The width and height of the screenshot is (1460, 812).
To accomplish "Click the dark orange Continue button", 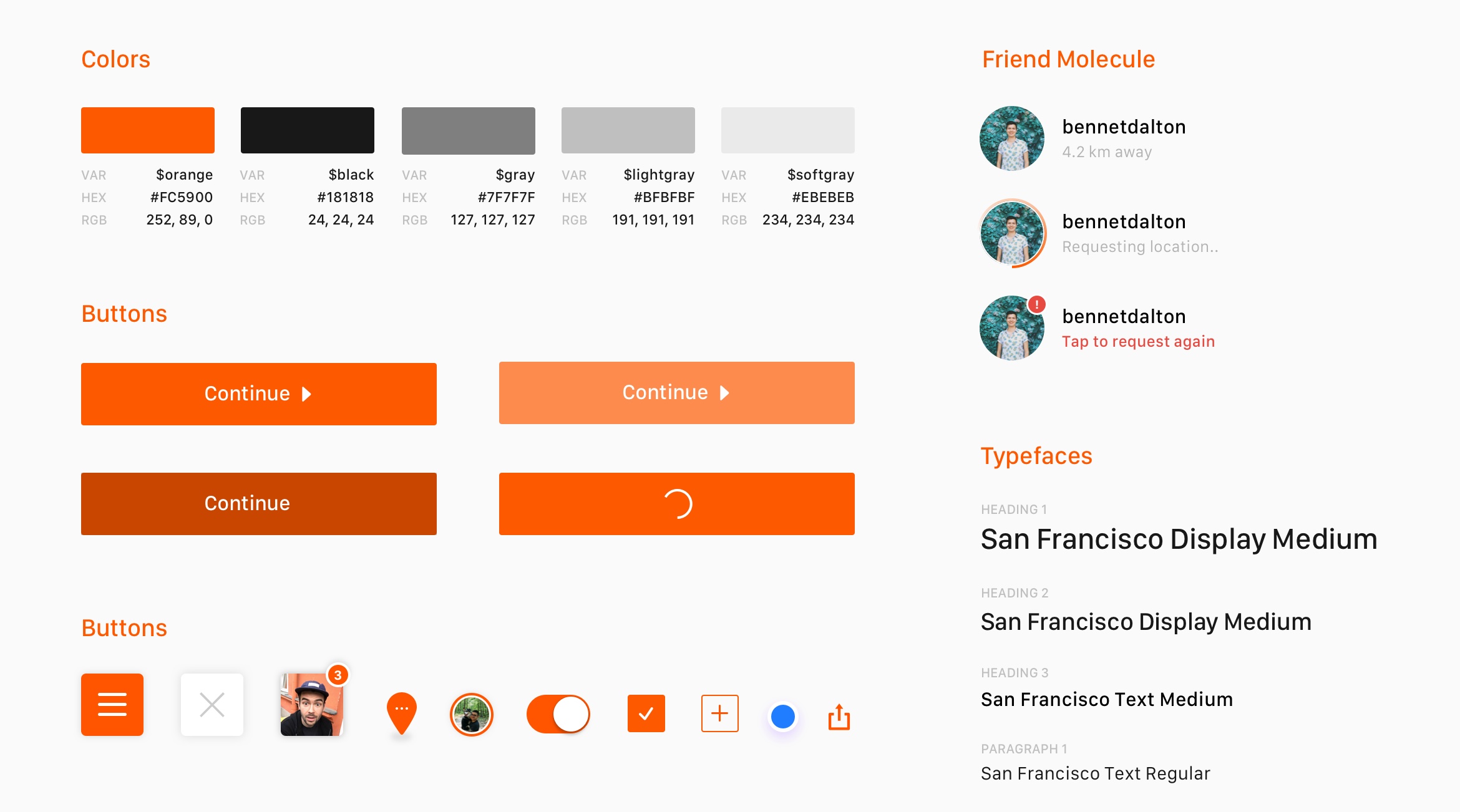I will pos(258,504).
